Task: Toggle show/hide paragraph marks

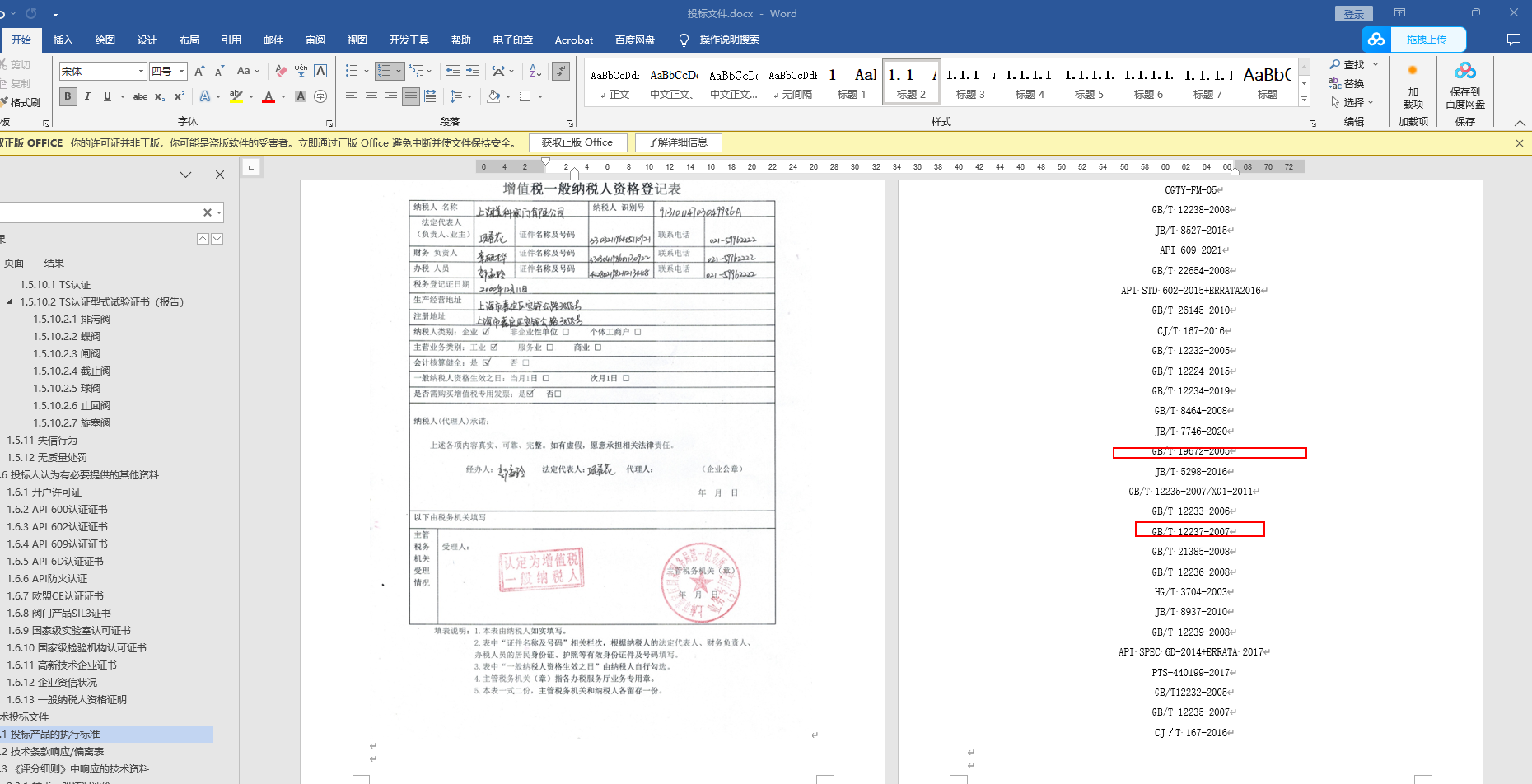Action: [562, 72]
